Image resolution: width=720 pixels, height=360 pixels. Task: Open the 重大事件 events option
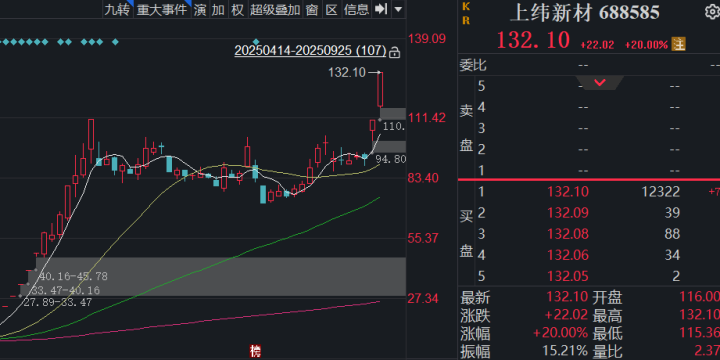coord(162,9)
